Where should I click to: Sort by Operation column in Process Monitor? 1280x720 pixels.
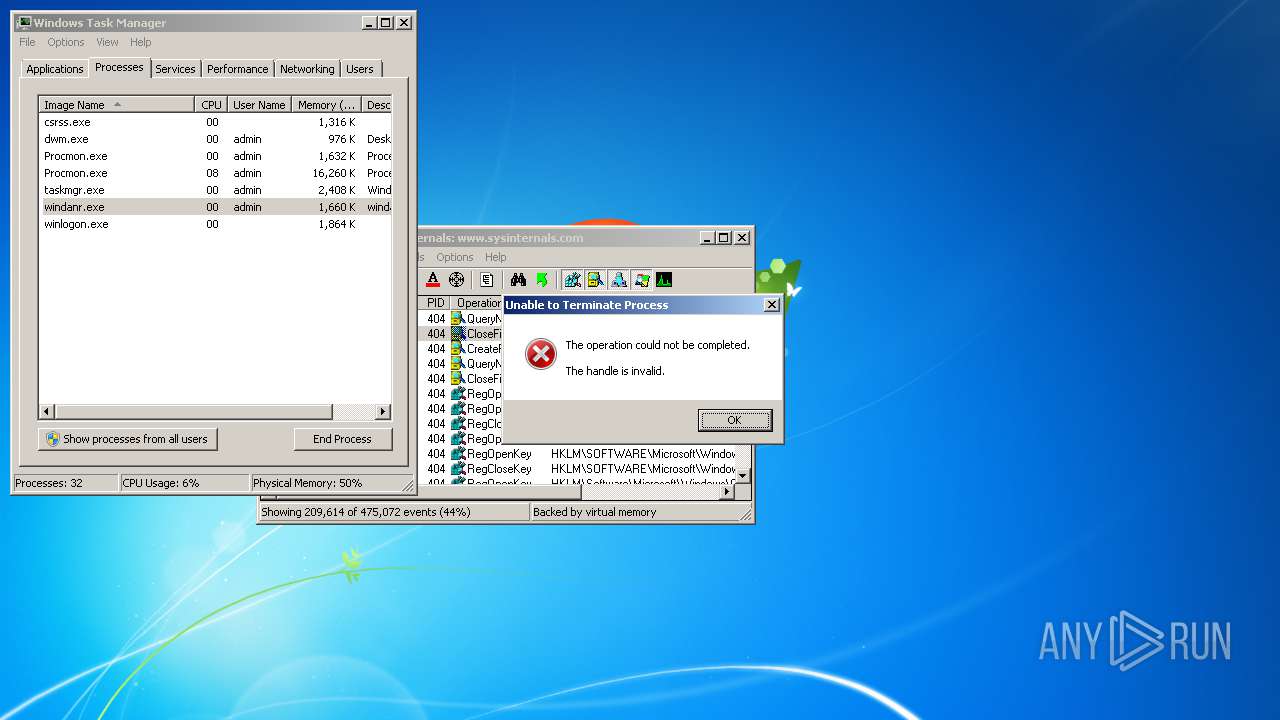click(477, 303)
